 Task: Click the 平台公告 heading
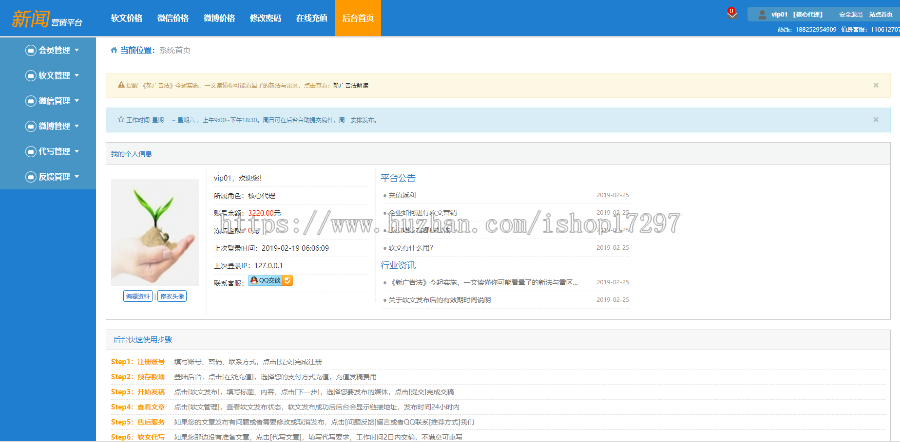click(398, 178)
